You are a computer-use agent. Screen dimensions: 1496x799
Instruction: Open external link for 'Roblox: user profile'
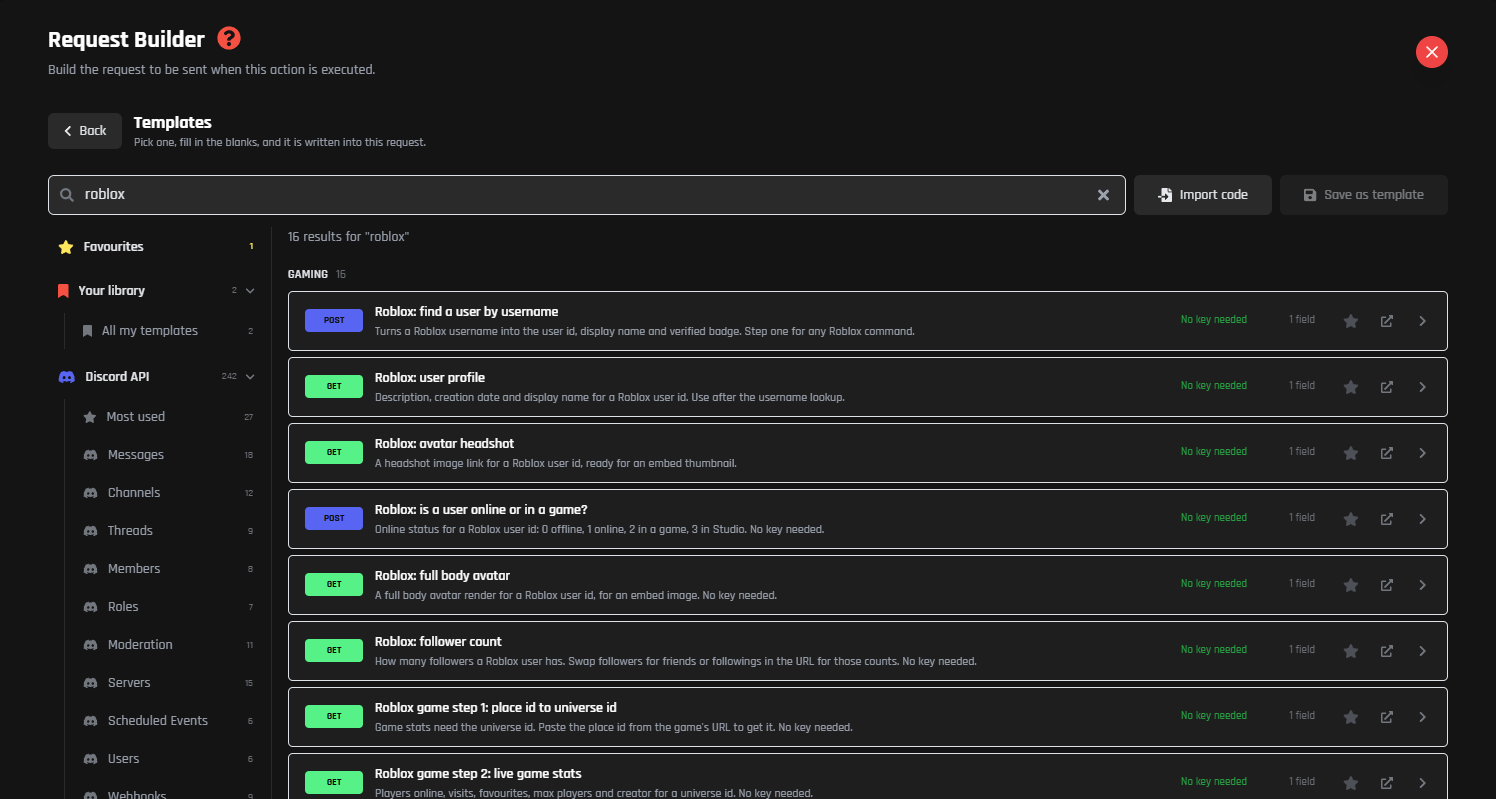pos(1387,387)
